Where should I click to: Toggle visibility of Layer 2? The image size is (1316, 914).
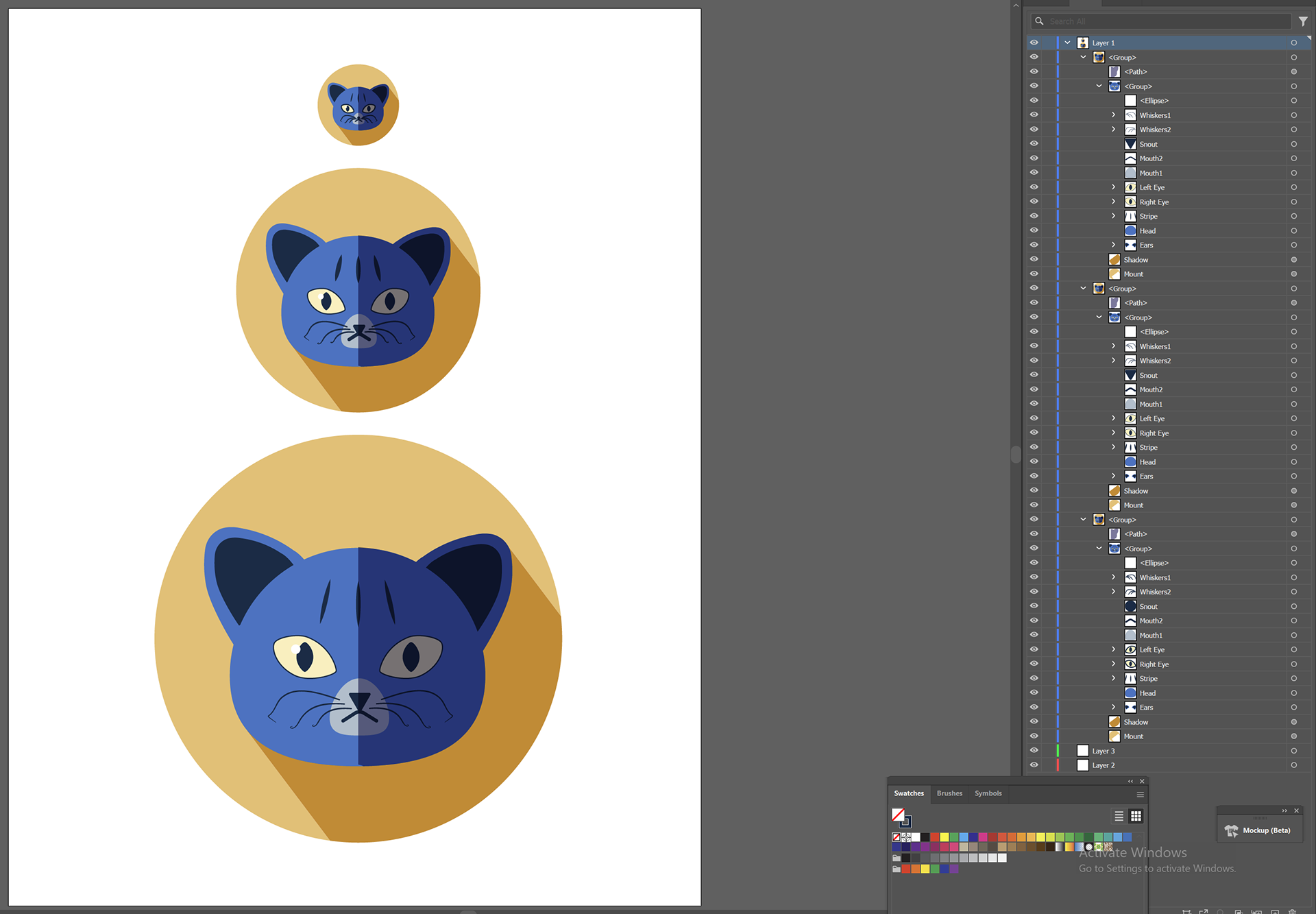click(1034, 765)
